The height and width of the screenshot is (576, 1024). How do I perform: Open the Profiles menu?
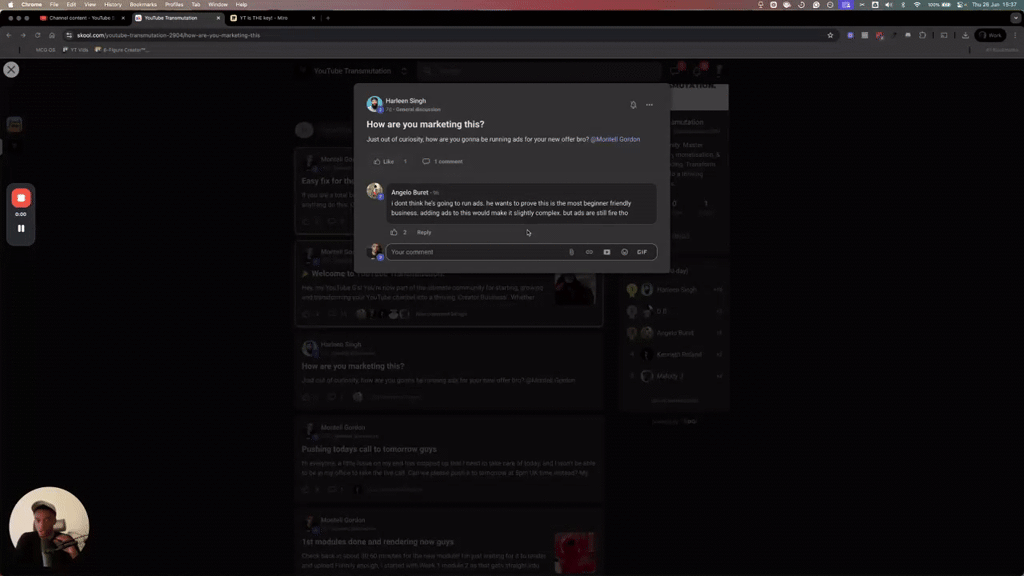pyautogui.click(x=174, y=5)
